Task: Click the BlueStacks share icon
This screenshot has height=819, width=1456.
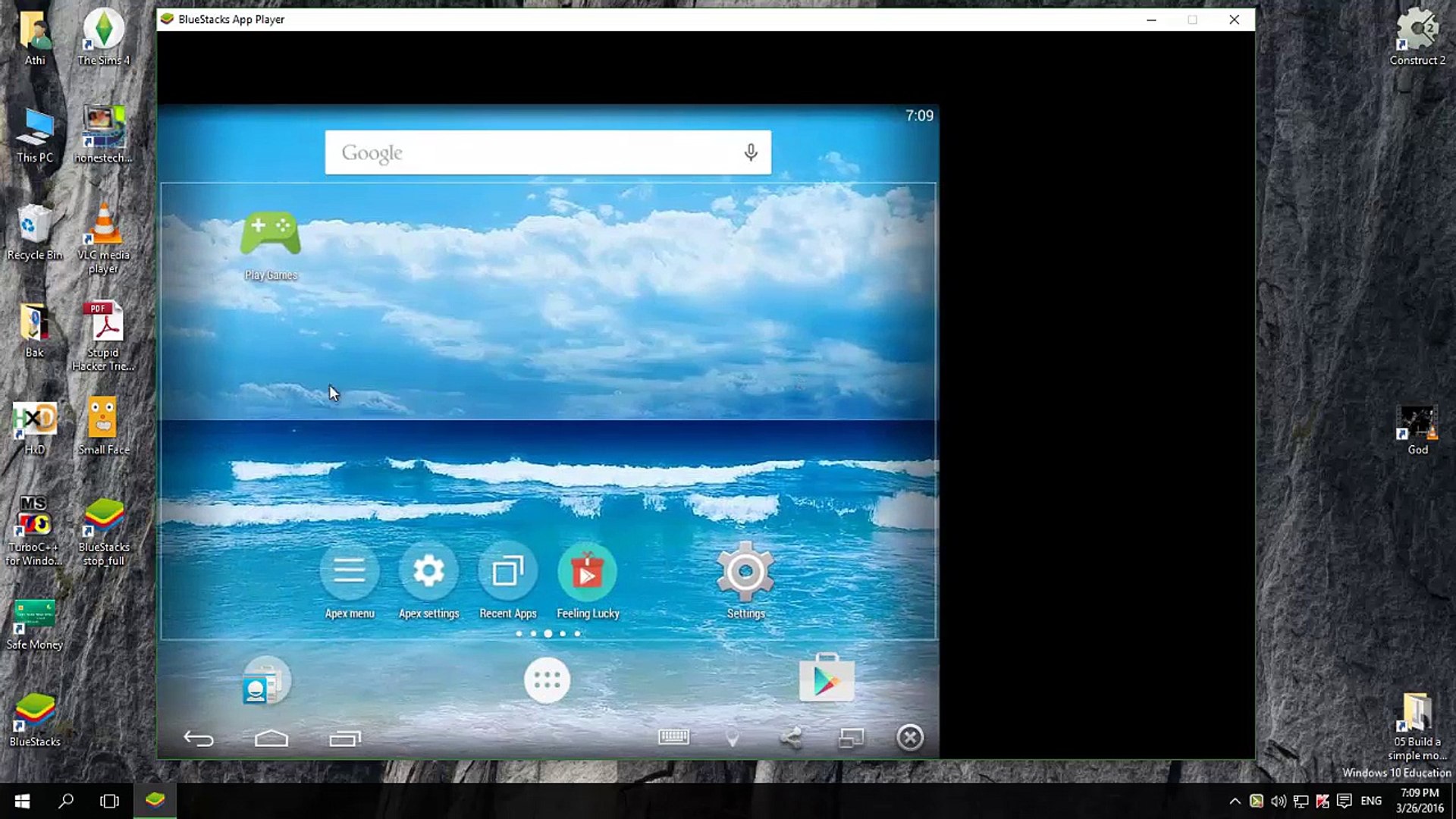Action: click(791, 737)
